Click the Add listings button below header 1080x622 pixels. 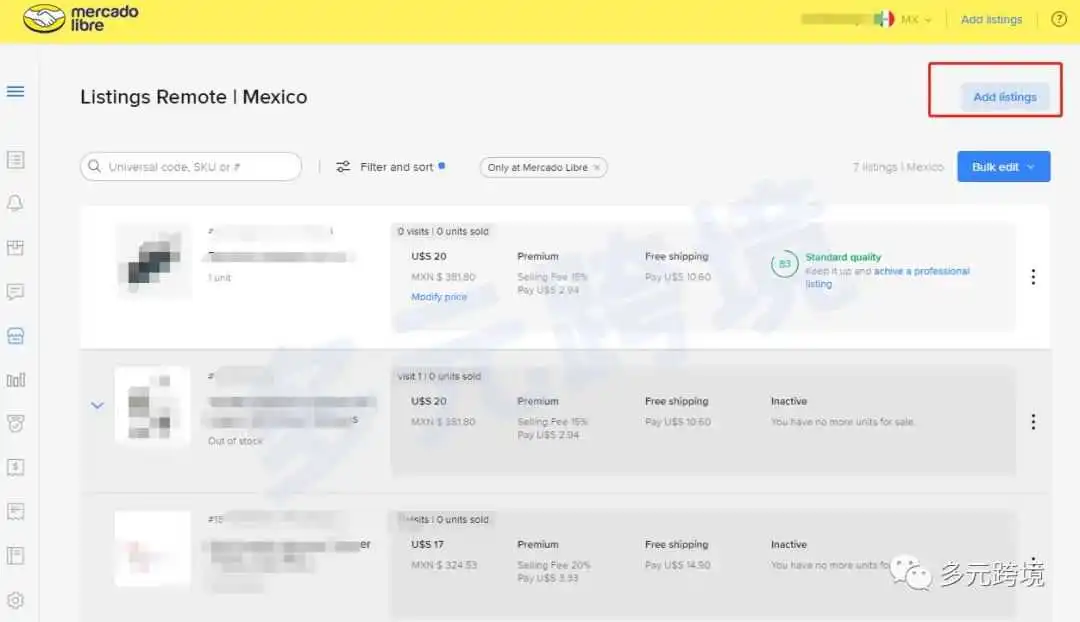[x=1005, y=97]
